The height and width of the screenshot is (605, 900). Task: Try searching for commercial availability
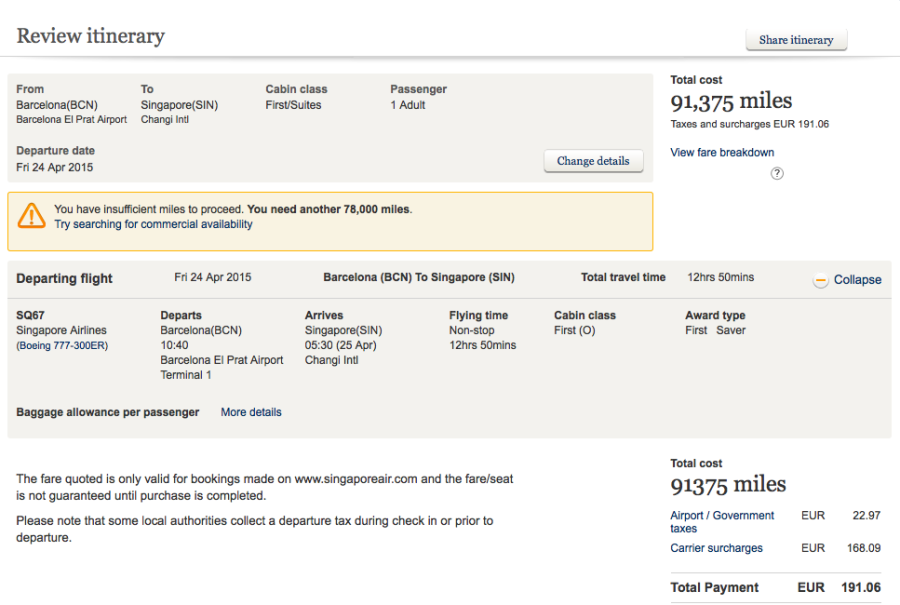point(153,225)
